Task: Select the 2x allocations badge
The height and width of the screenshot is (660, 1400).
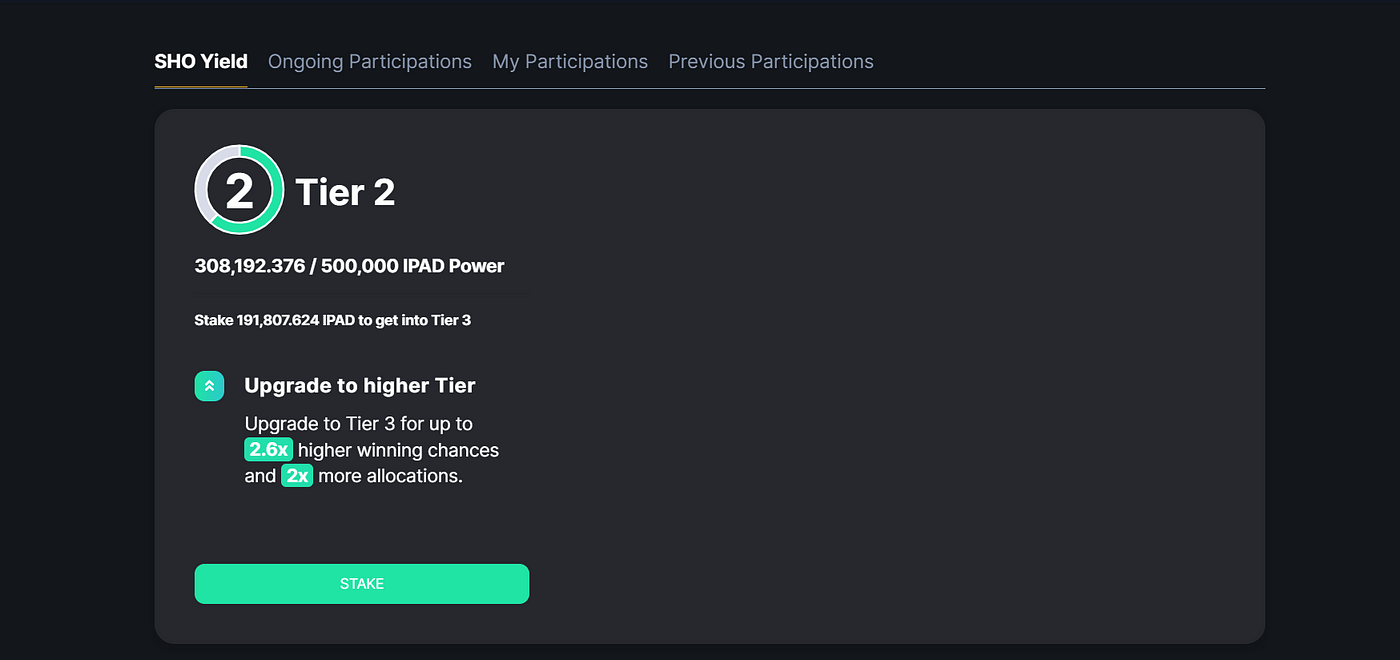Action: [297, 476]
